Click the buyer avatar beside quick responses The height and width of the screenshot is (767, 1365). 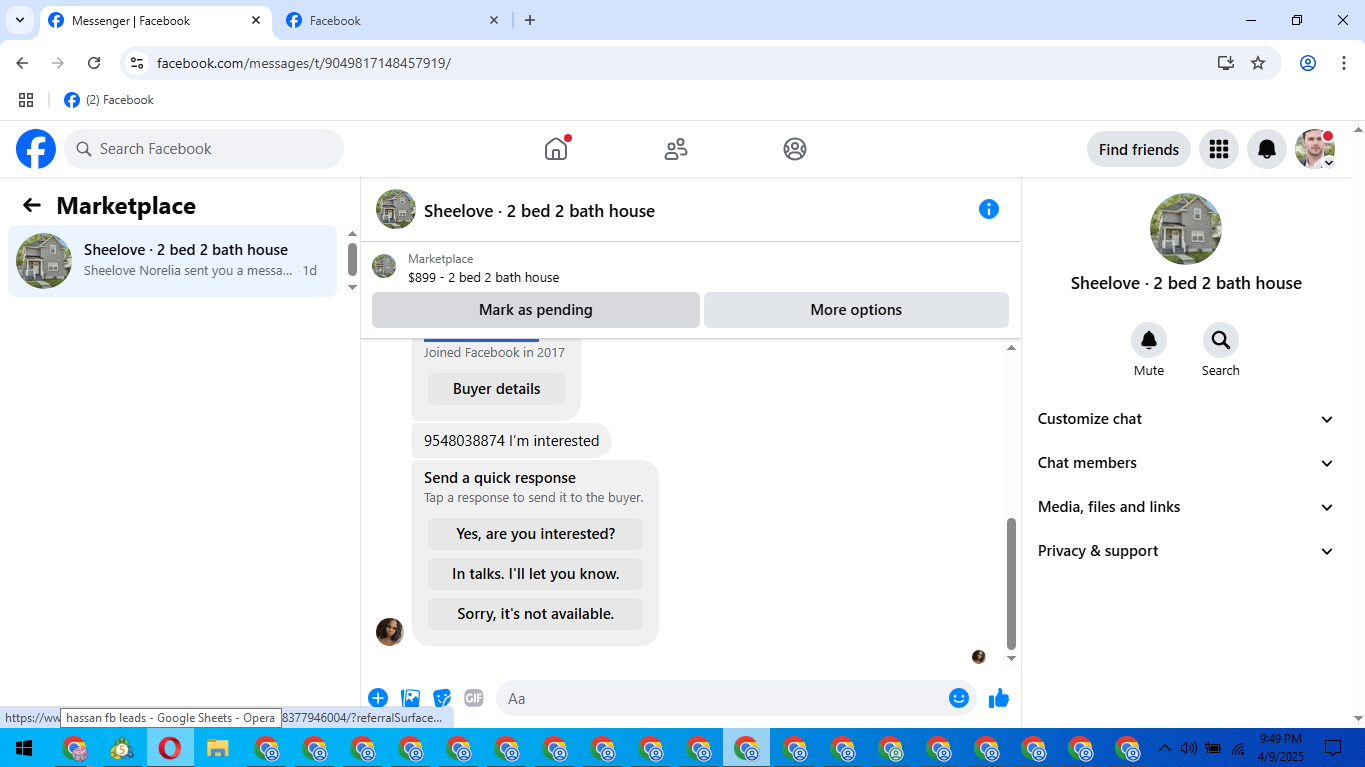point(389,632)
